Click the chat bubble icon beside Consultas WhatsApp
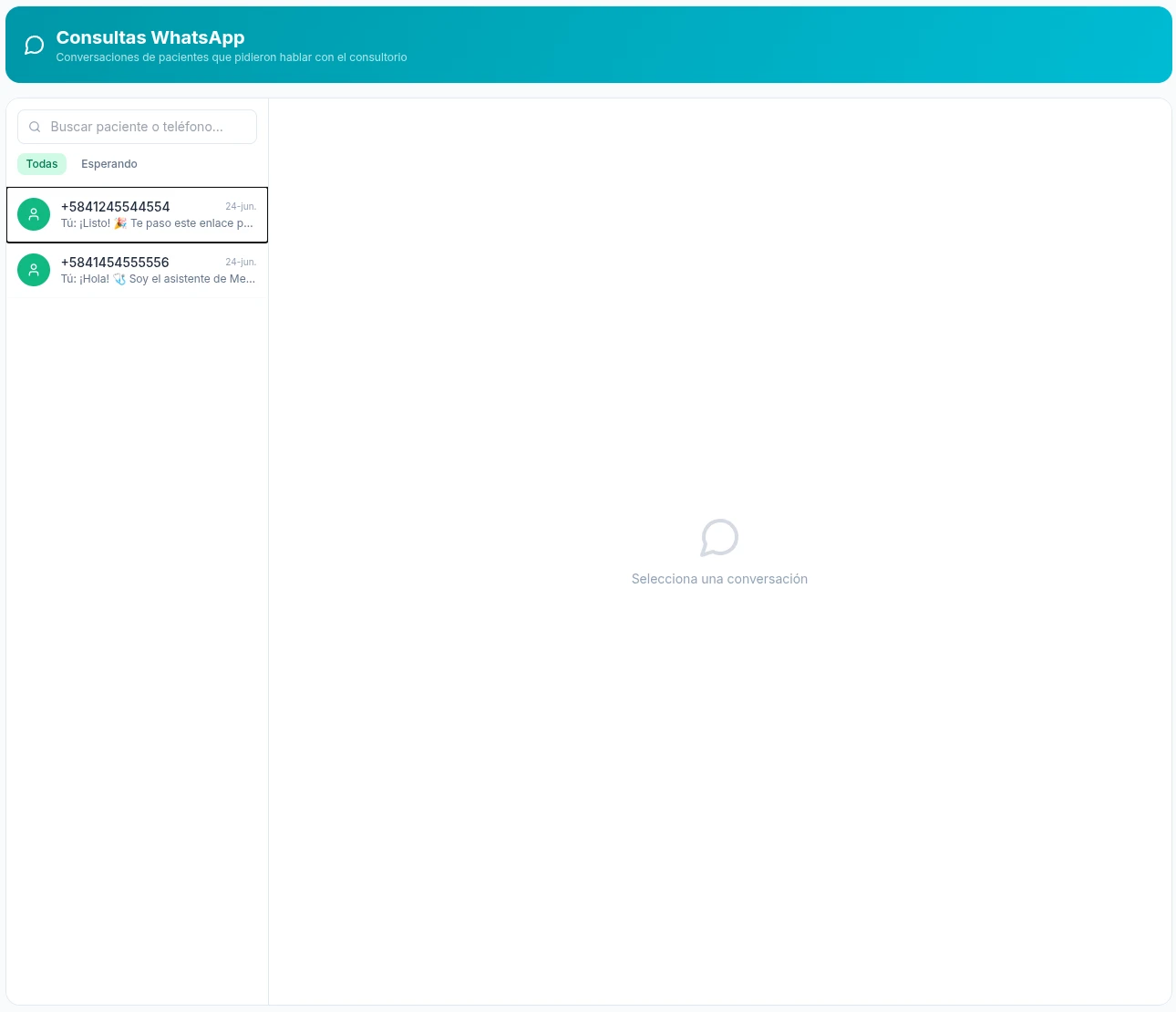 (34, 46)
